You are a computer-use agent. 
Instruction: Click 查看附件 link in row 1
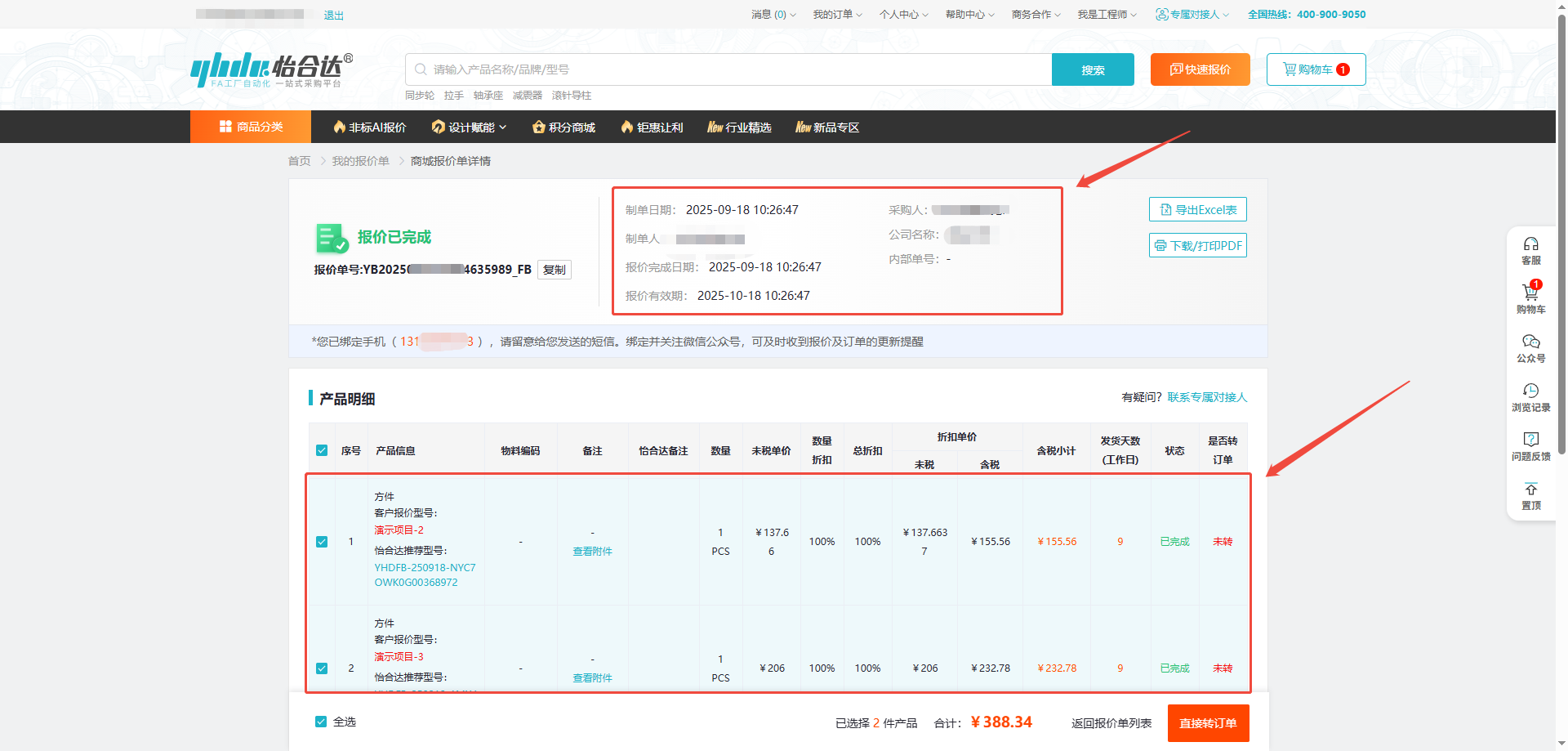point(592,552)
